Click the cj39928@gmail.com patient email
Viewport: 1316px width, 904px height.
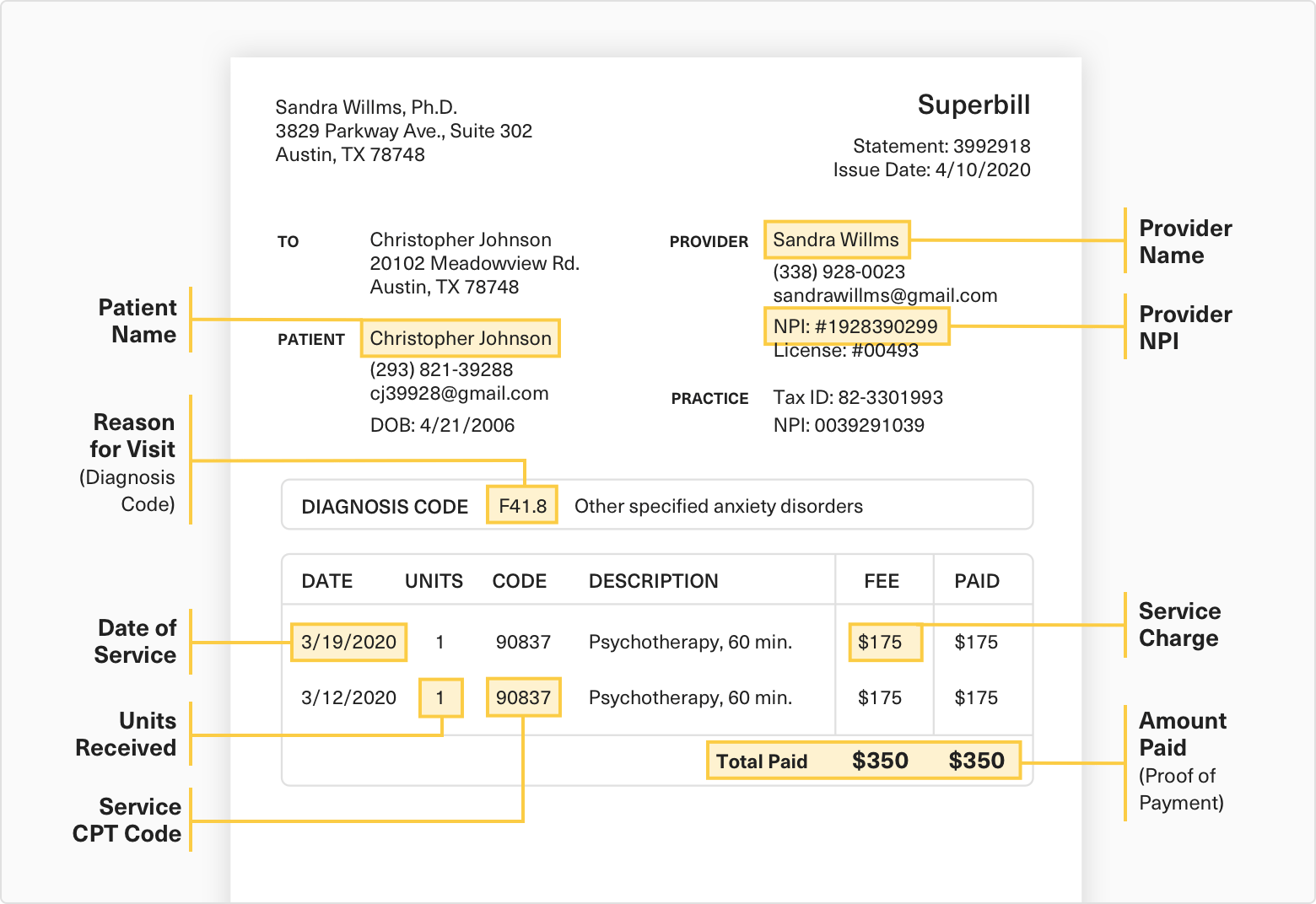[459, 394]
